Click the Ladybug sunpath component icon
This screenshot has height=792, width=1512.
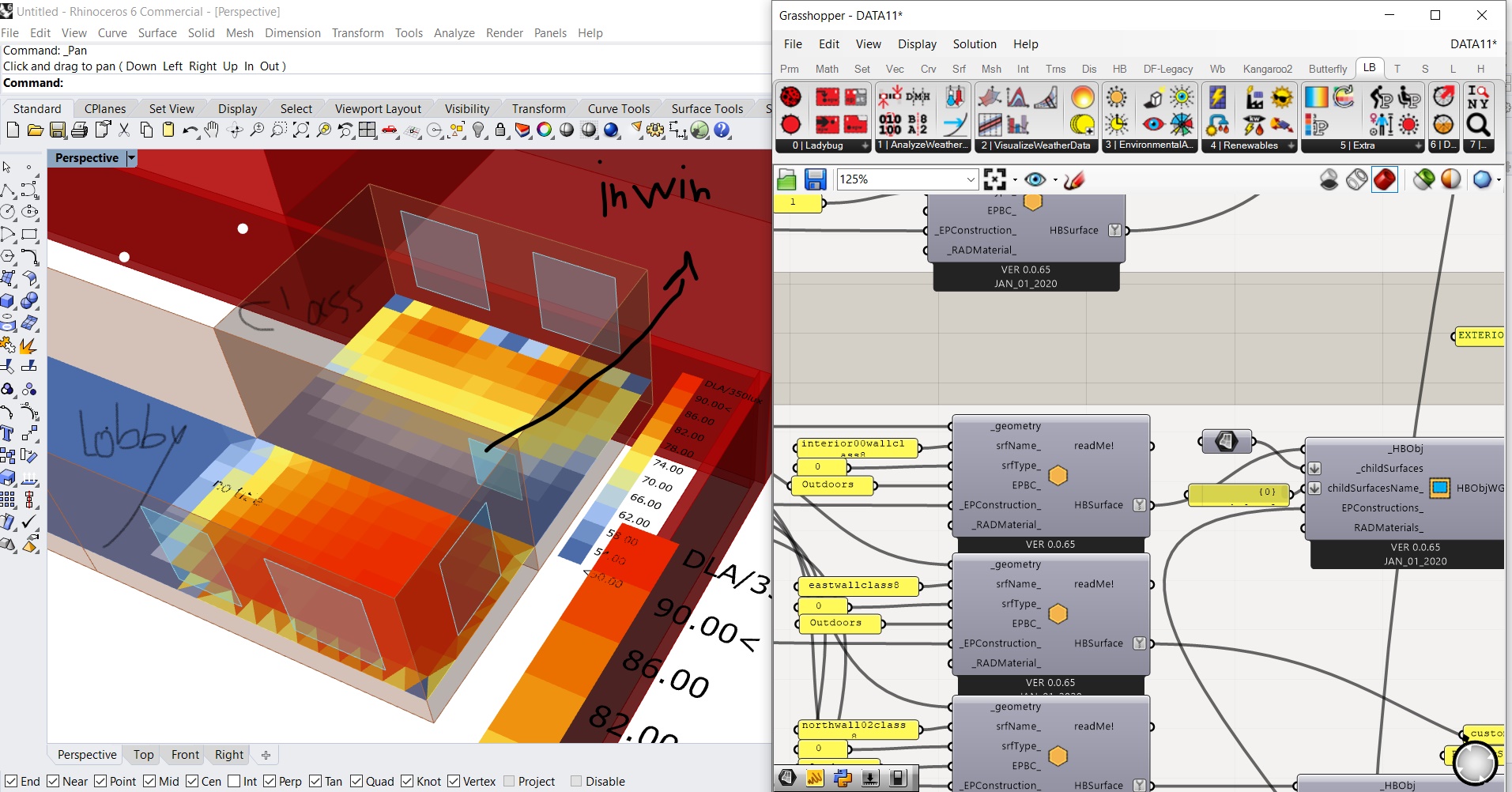pos(1083,97)
